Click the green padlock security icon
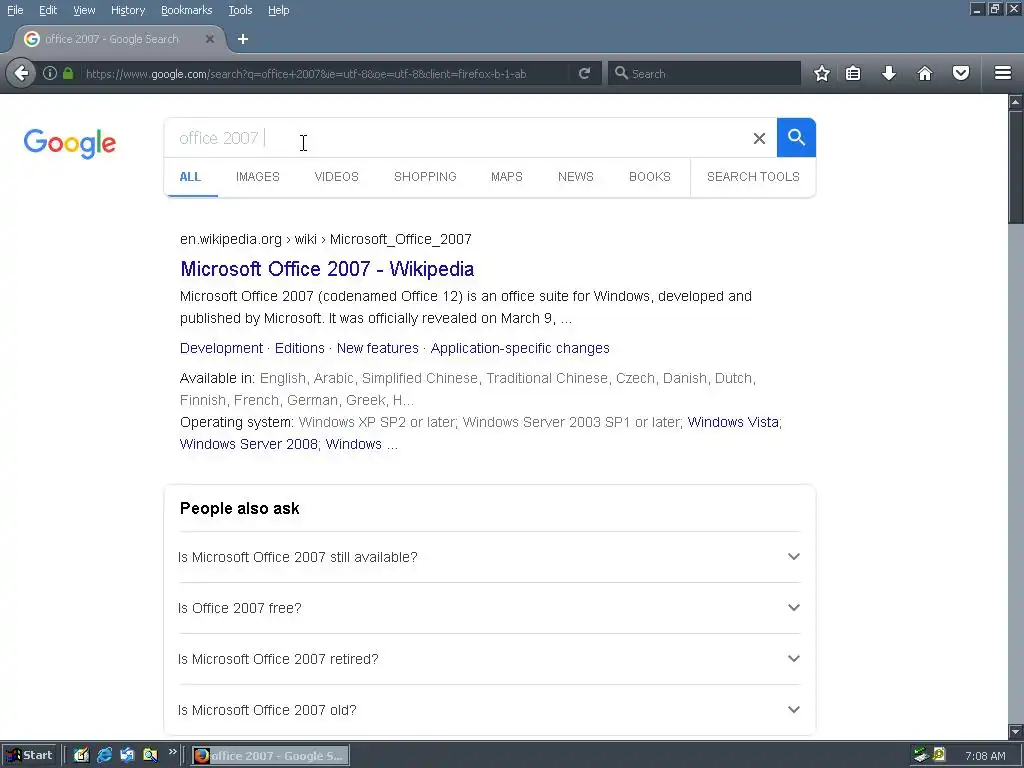The width and height of the screenshot is (1024, 768). (68, 73)
